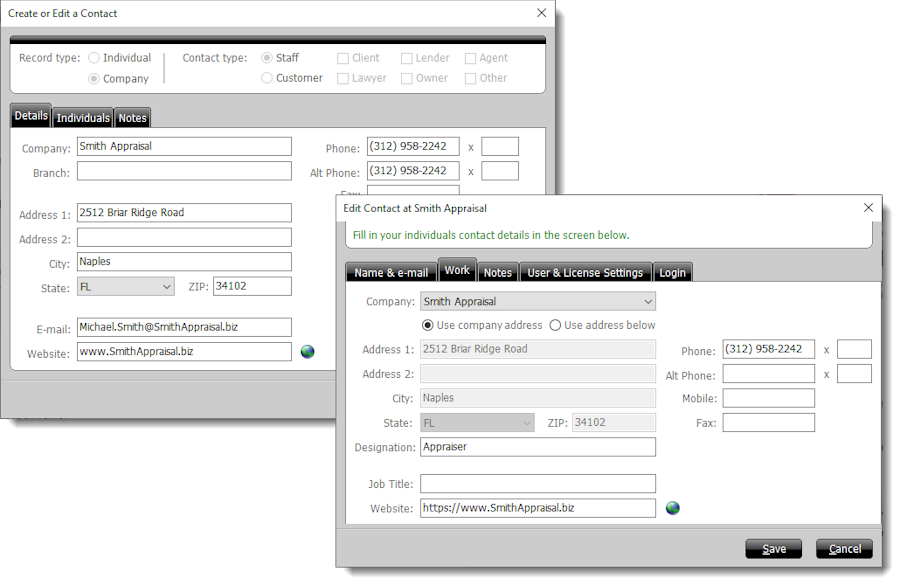Open the Company dropdown in Edit Contact
The image size is (900, 585).
tap(538, 301)
